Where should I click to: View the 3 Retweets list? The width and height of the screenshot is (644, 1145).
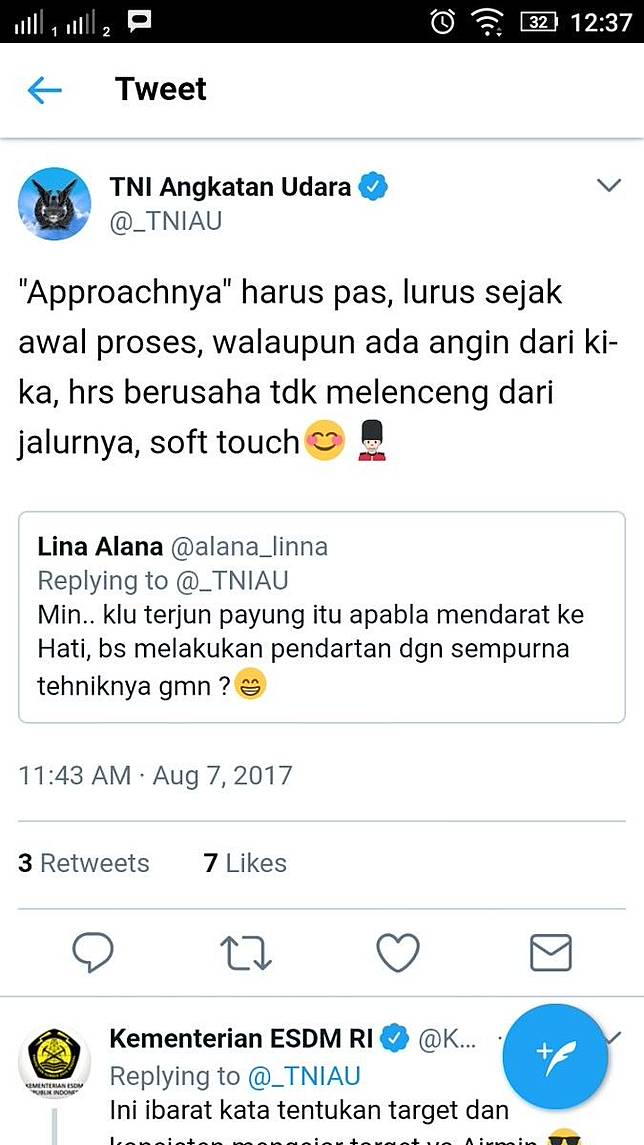tap(83, 862)
